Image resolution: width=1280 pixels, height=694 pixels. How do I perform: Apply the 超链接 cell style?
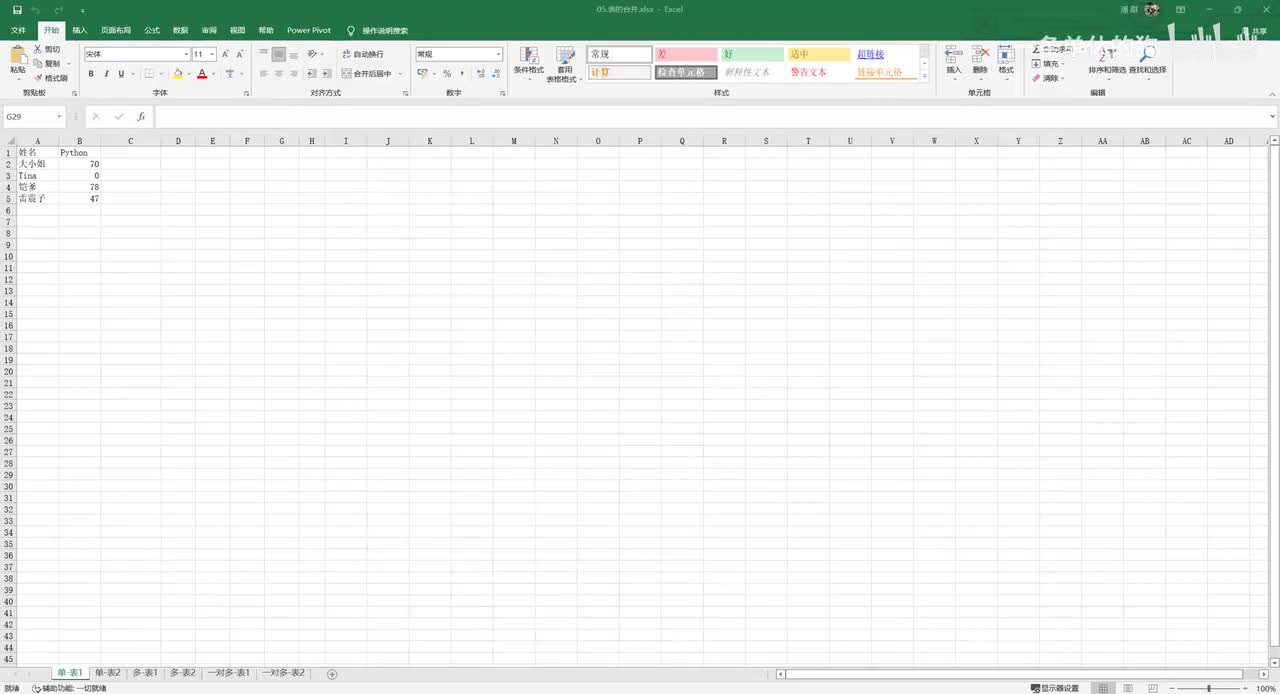(886, 54)
